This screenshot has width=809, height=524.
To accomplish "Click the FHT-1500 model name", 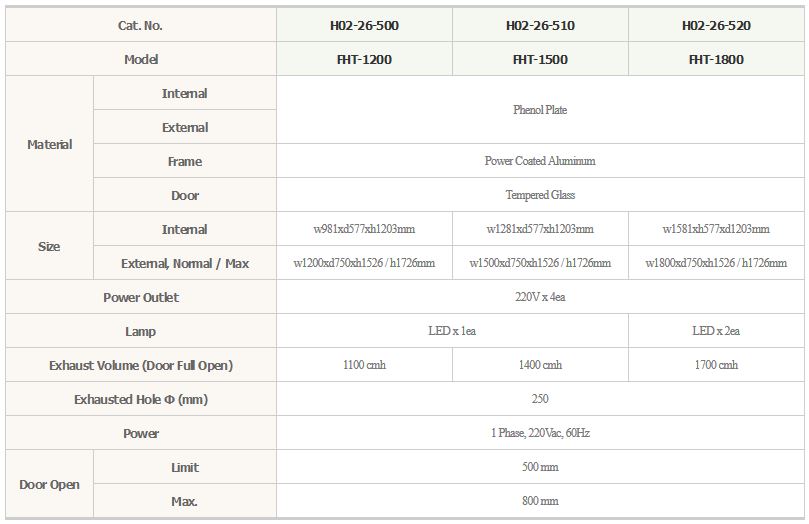I will (x=540, y=59).
